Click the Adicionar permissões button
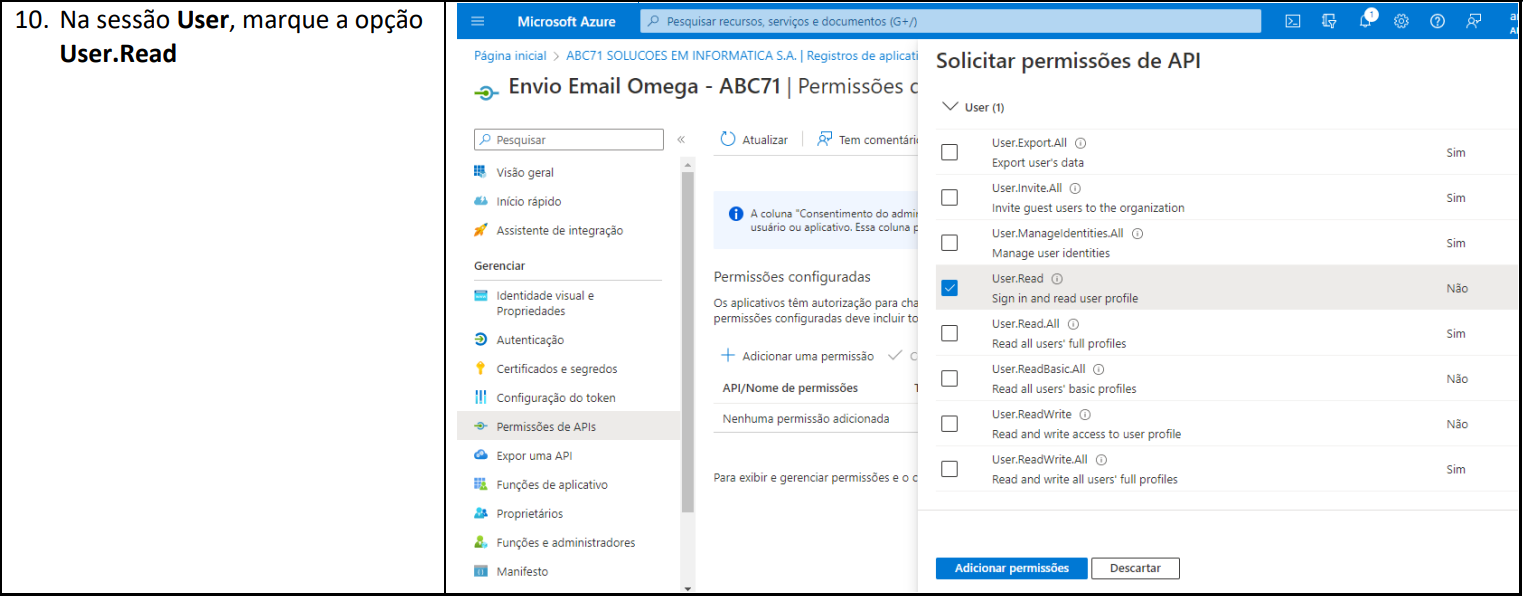1523x596 pixels. coord(1011,568)
